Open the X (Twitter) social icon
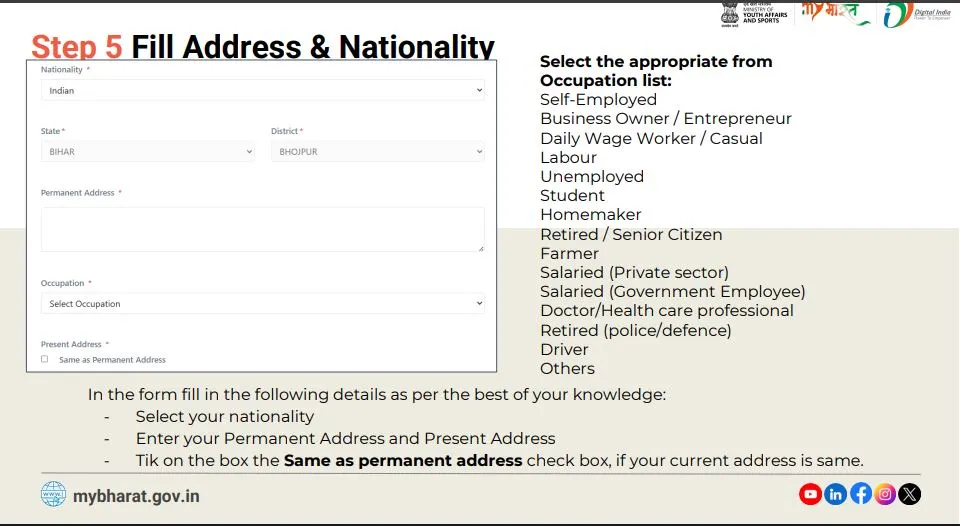The image size is (960, 526). (910, 494)
